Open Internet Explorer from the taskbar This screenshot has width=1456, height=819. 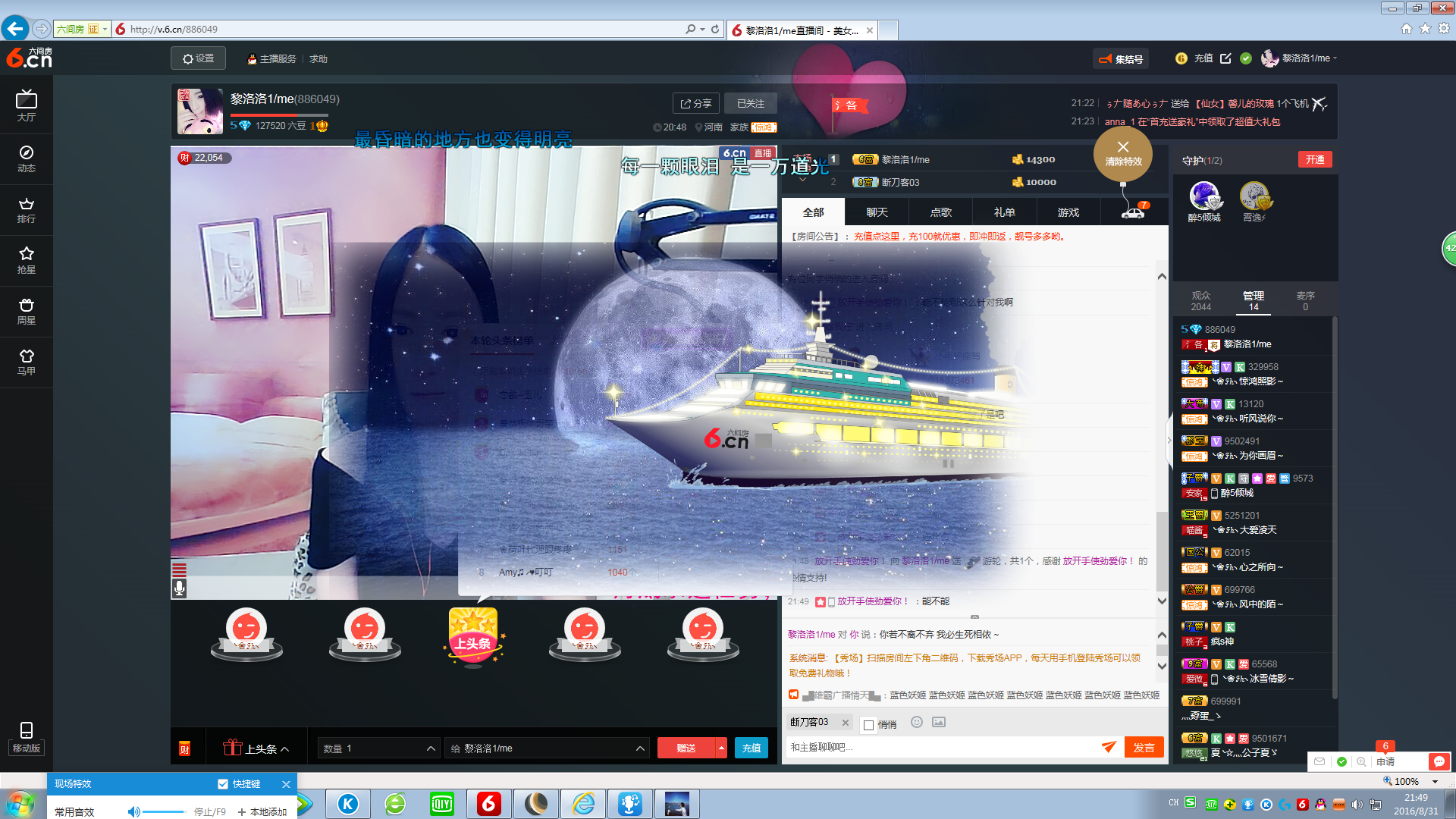[x=583, y=804]
